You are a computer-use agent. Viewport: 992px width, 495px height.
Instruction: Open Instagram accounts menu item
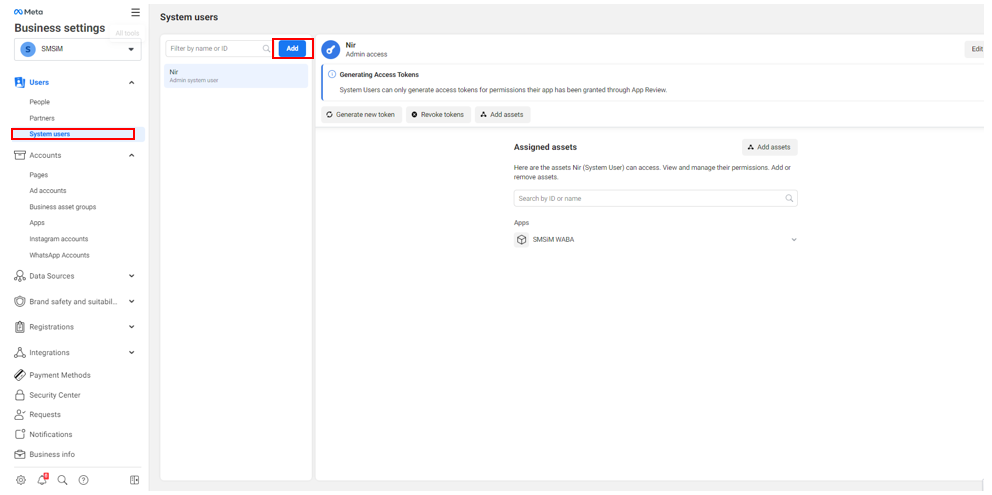[x=59, y=239]
